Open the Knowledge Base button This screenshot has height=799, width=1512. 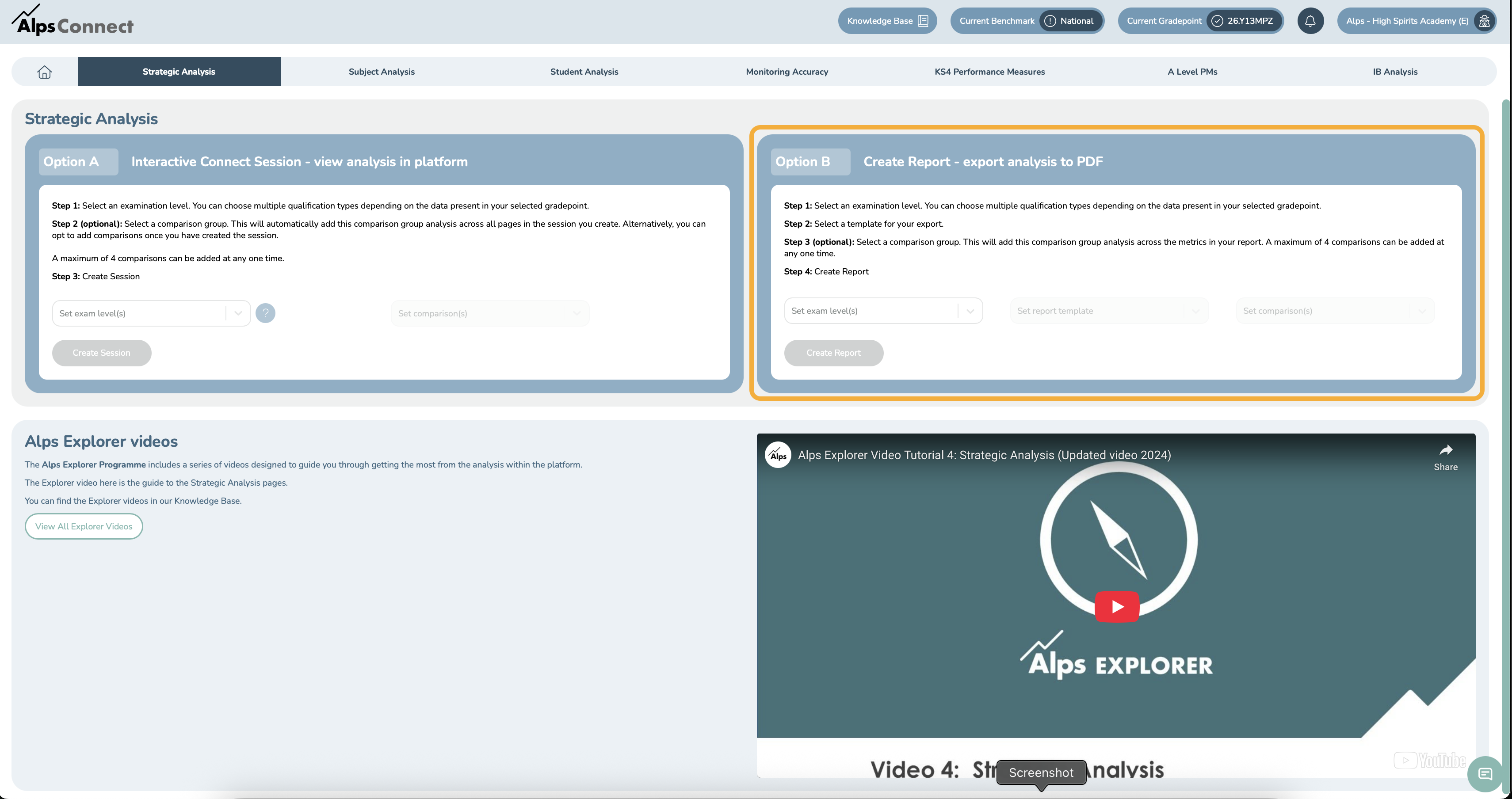point(887,21)
